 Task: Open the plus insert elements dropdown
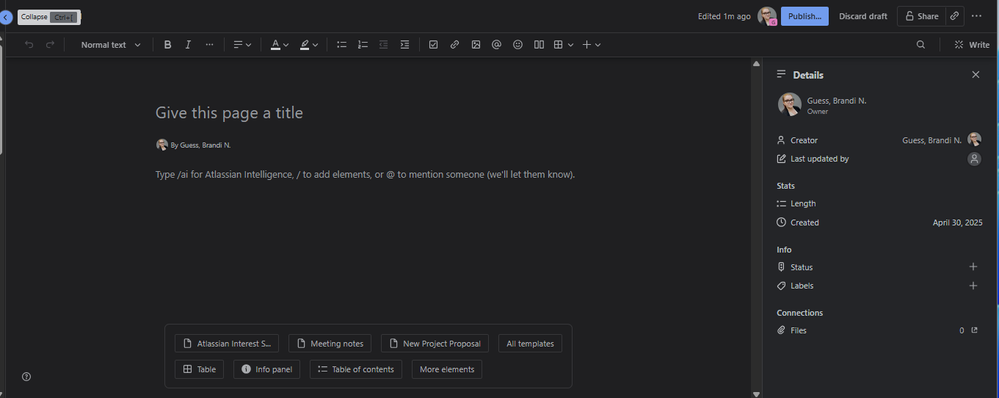pyautogui.click(x=592, y=45)
